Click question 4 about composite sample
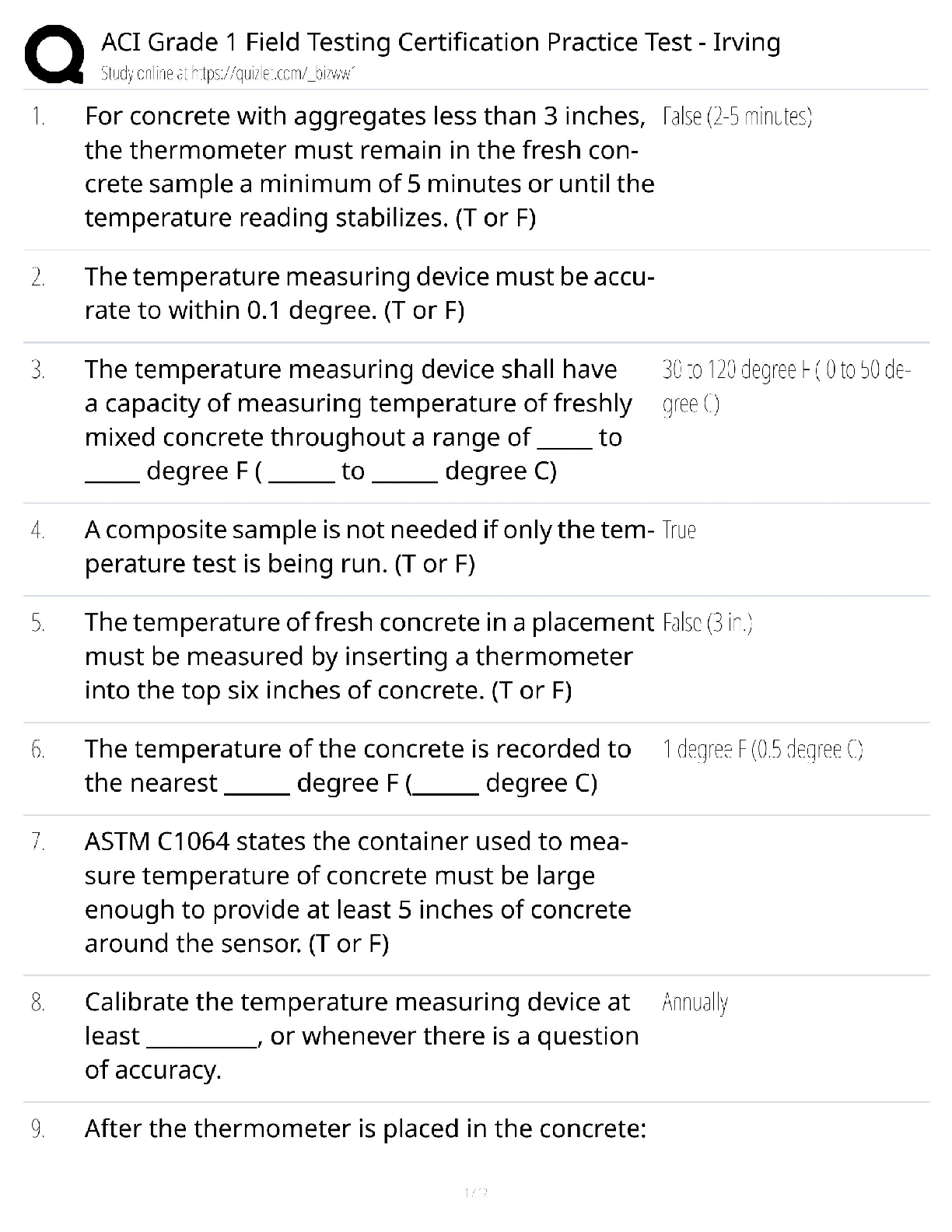This screenshot has width=952, height=1232. point(369,546)
